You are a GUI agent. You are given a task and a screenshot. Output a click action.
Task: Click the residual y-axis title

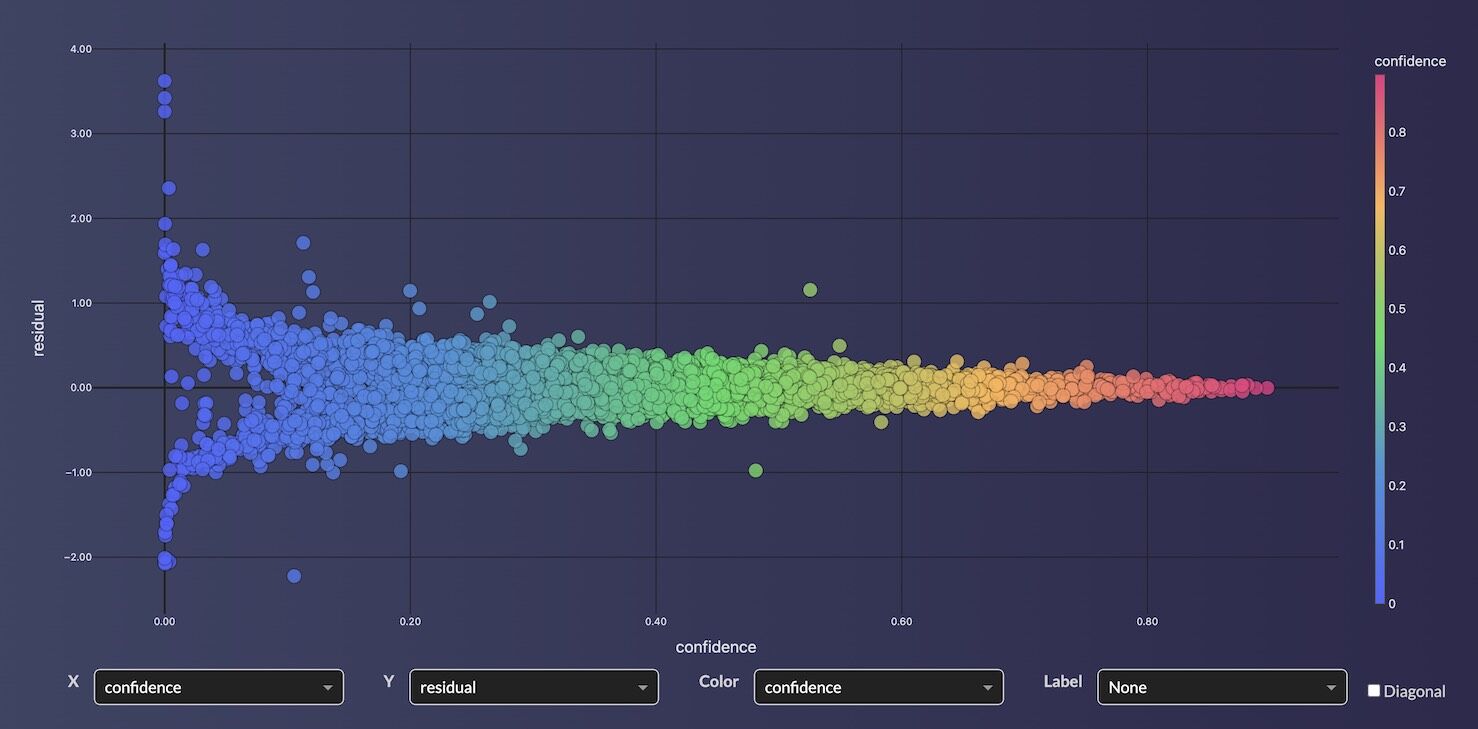39,328
